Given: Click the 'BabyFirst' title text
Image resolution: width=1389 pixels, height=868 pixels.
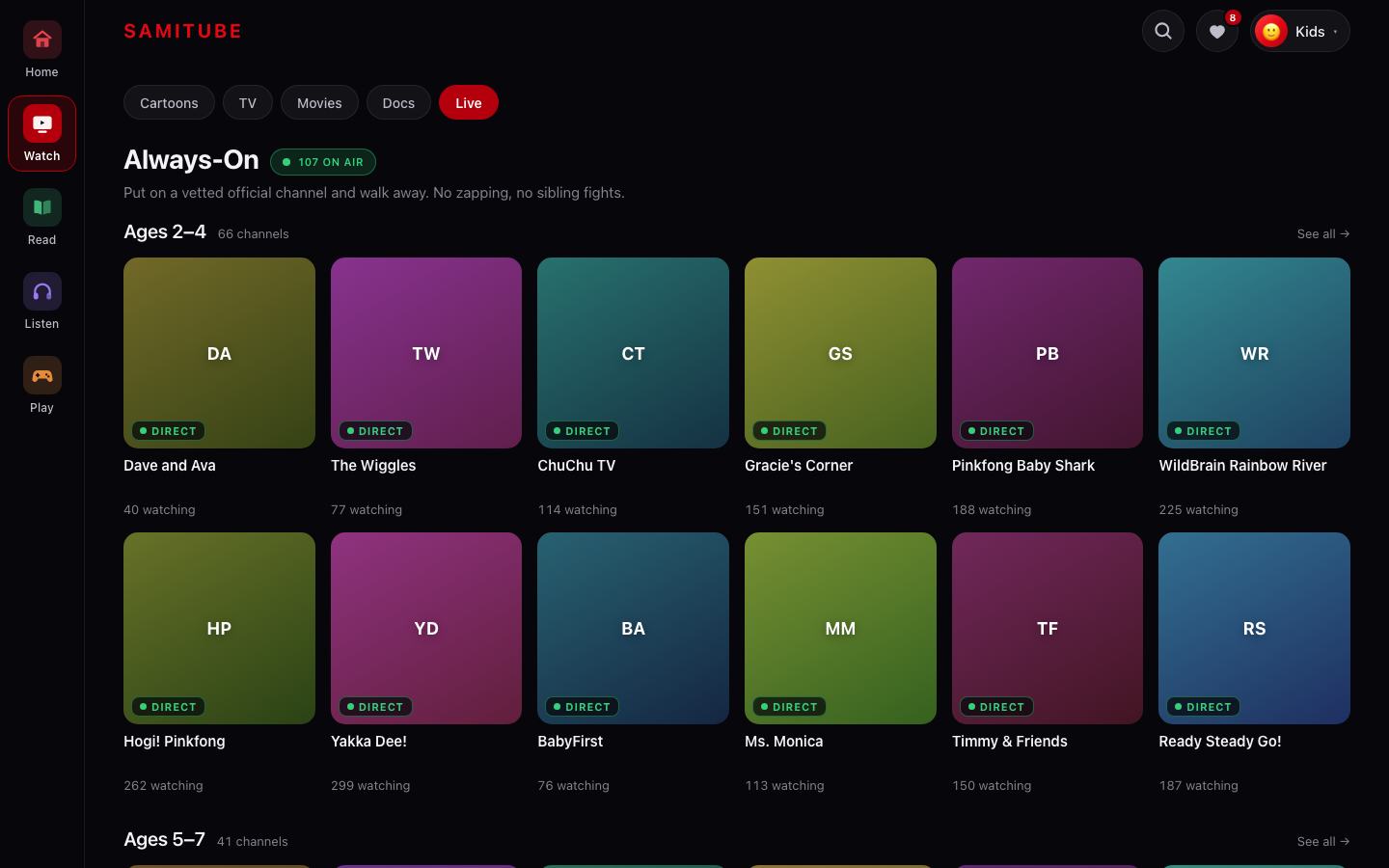Looking at the screenshot, I should (x=570, y=742).
